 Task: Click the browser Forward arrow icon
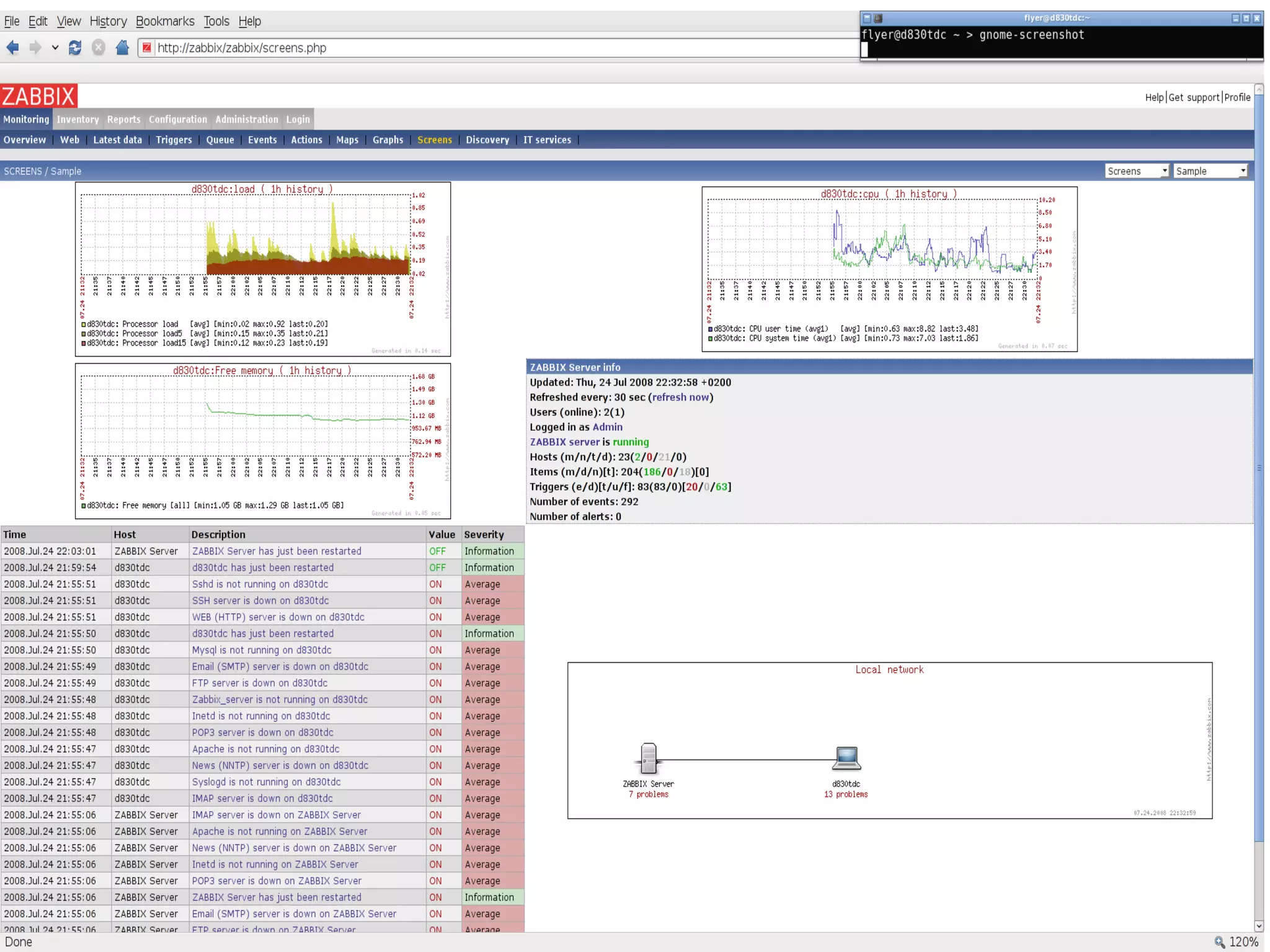(35, 48)
